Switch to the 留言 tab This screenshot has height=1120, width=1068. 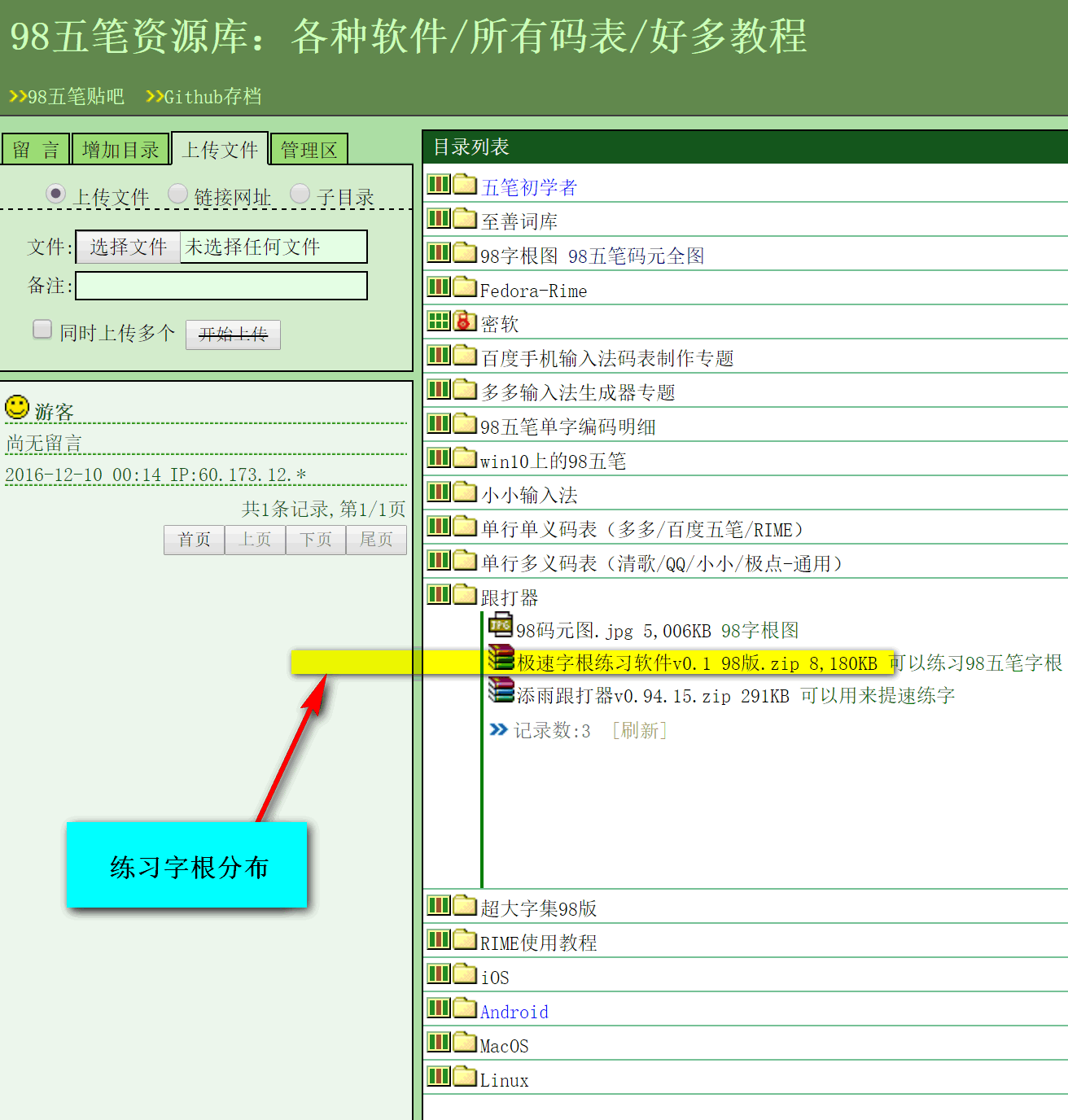[x=36, y=150]
